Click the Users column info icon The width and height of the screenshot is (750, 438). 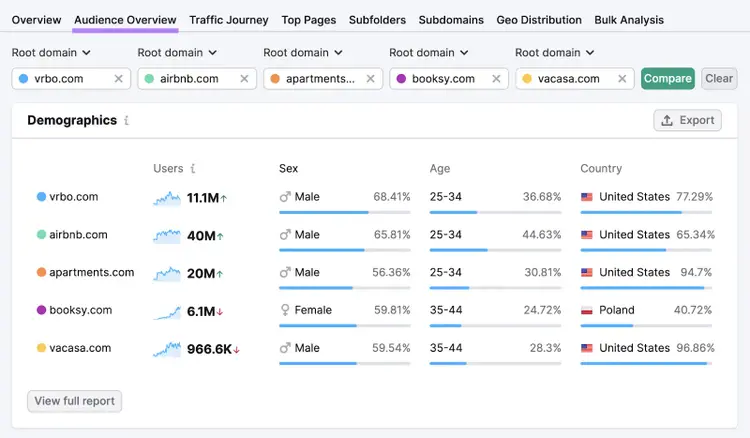click(x=193, y=168)
